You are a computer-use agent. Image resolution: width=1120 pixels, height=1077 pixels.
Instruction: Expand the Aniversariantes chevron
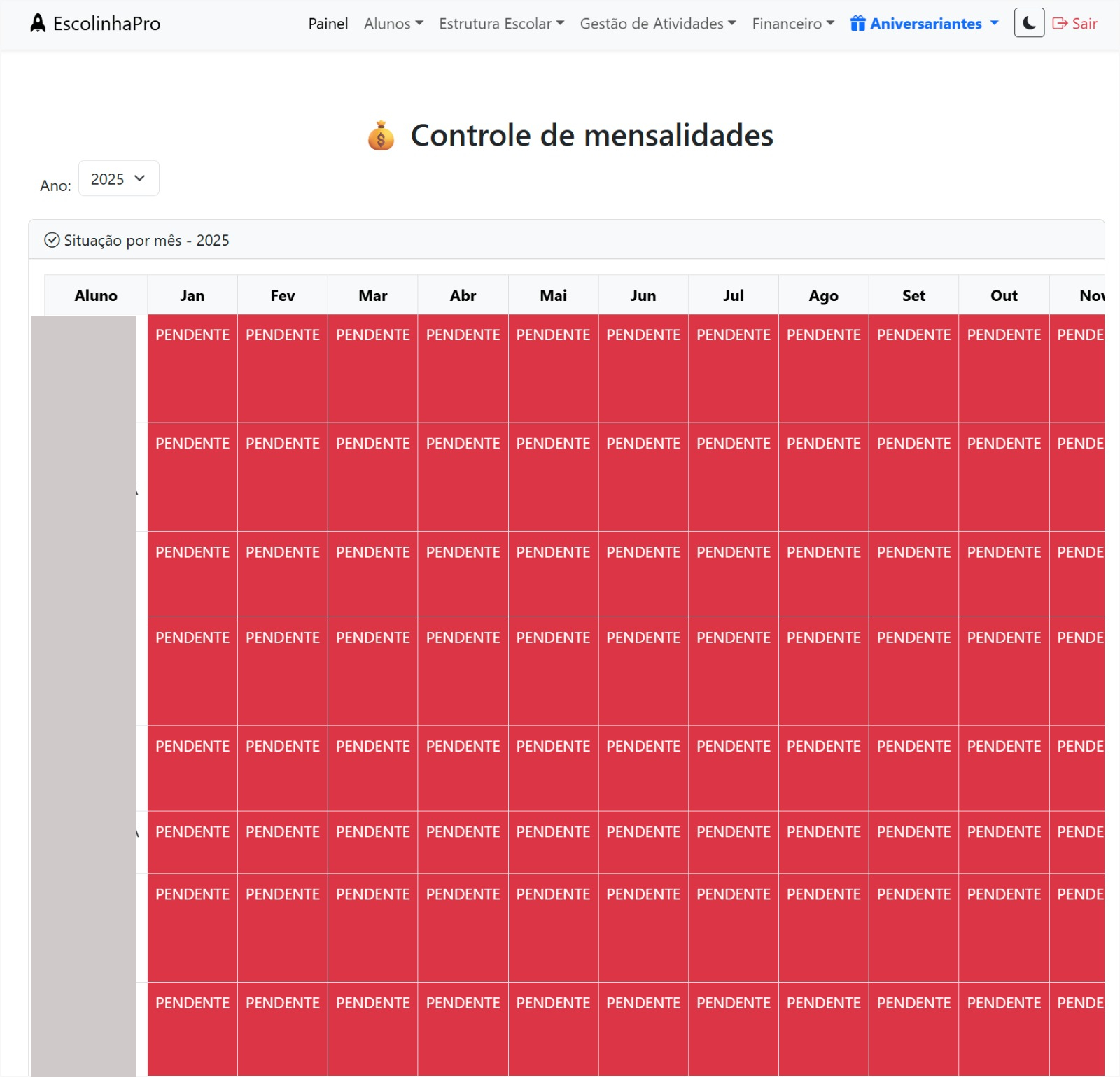995,23
